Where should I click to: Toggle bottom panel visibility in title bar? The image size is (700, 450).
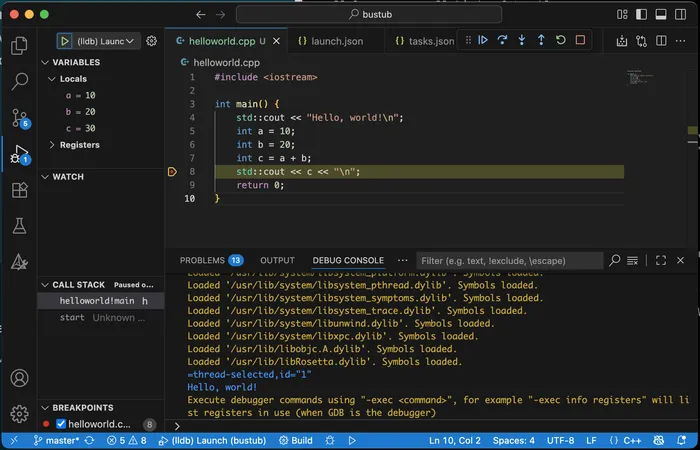coord(661,14)
